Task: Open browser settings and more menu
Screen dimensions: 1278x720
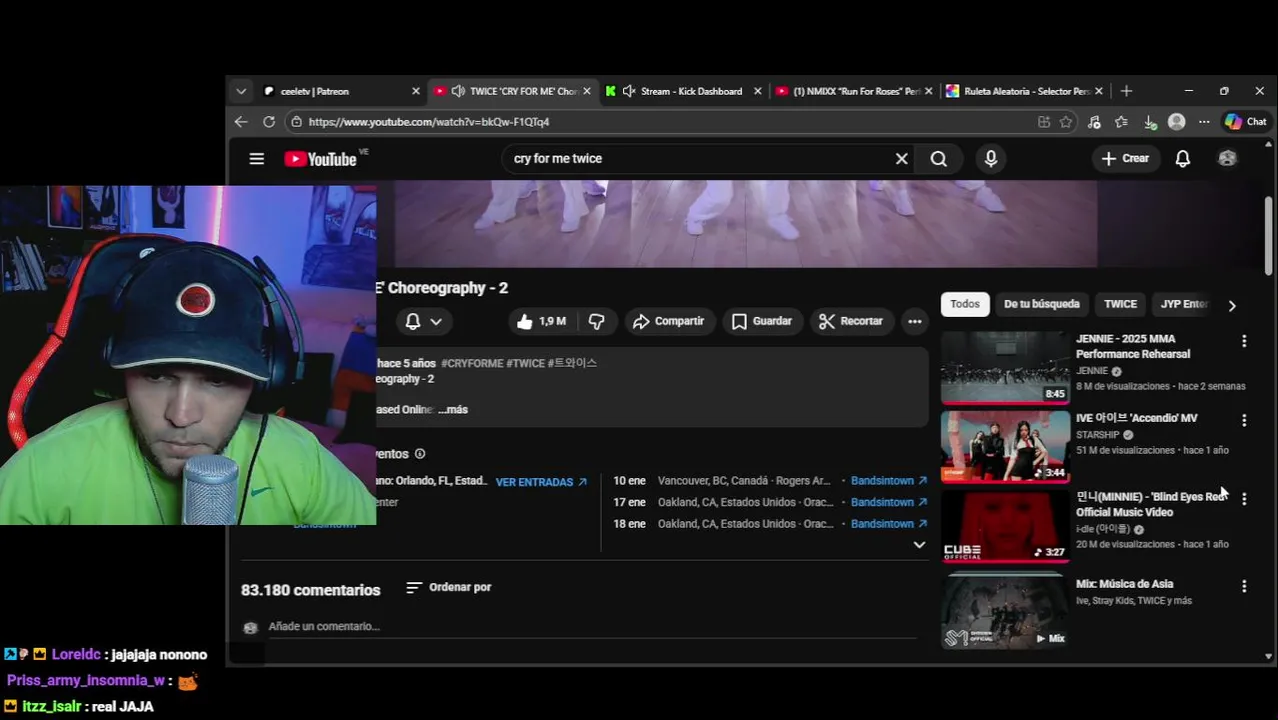Action: tap(1204, 122)
